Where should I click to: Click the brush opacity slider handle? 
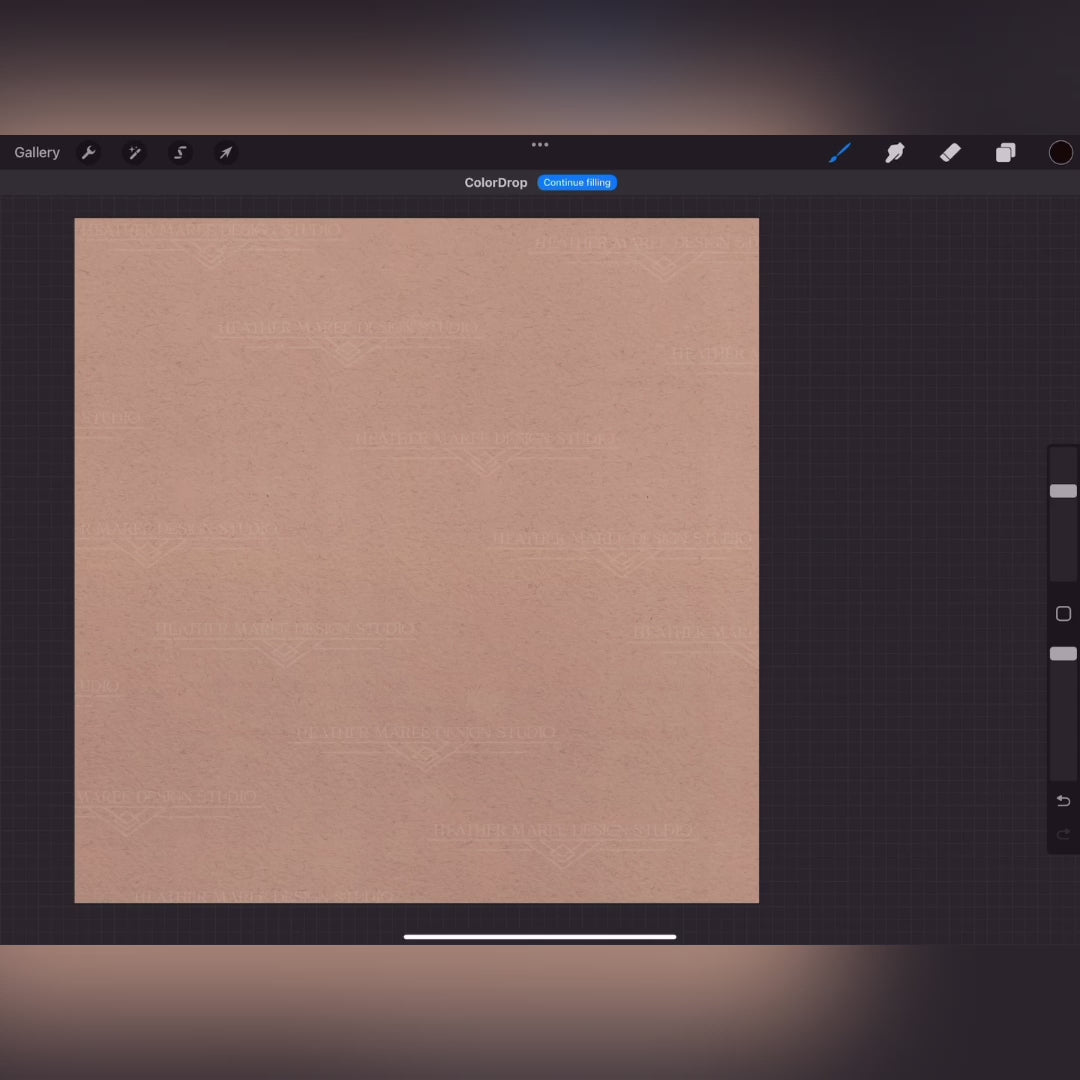click(1063, 654)
